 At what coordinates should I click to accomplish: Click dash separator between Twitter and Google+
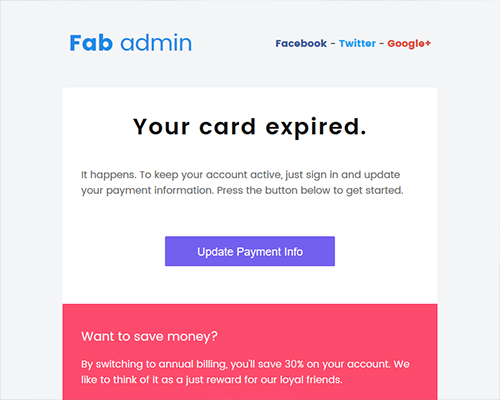tap(382, 44)
